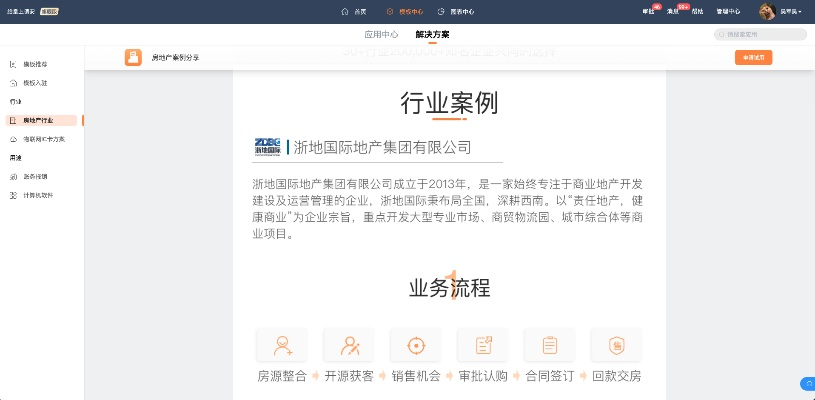Open the blue floating help widget
The image size is (815, 400).
point(807,384)
